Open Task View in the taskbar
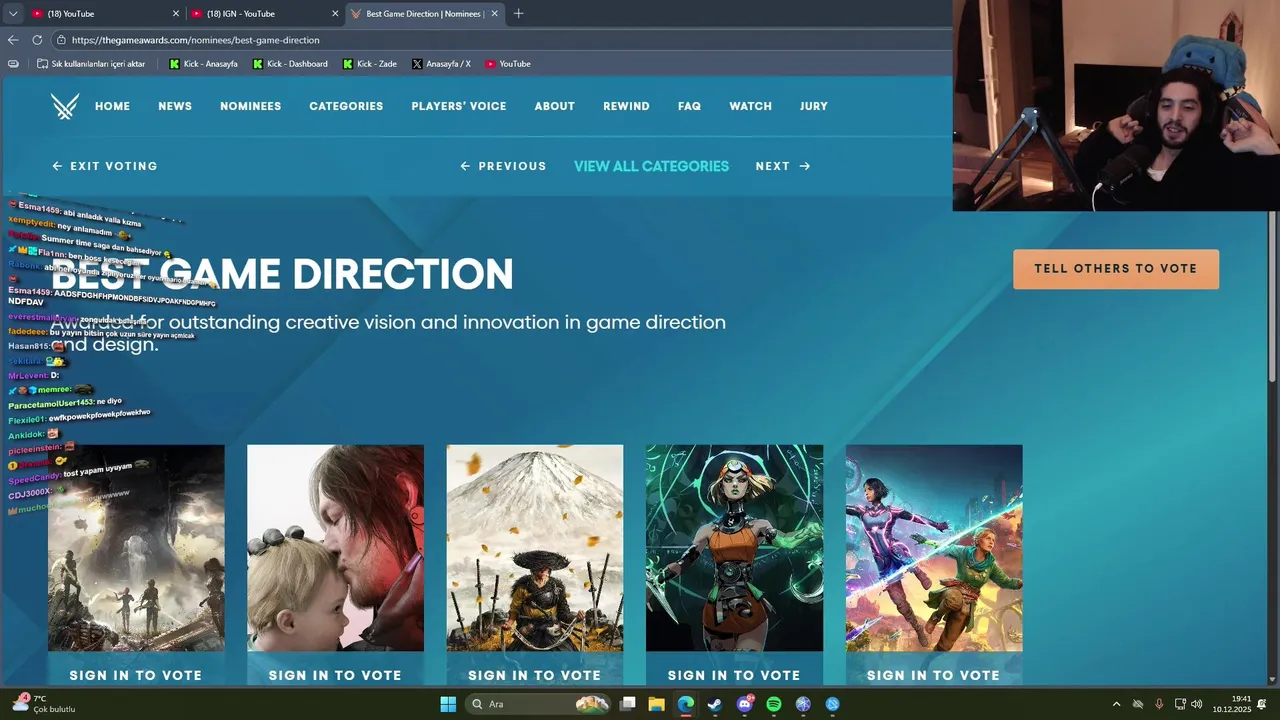The height and width of the screenshot is (720, 1280). 627,704
